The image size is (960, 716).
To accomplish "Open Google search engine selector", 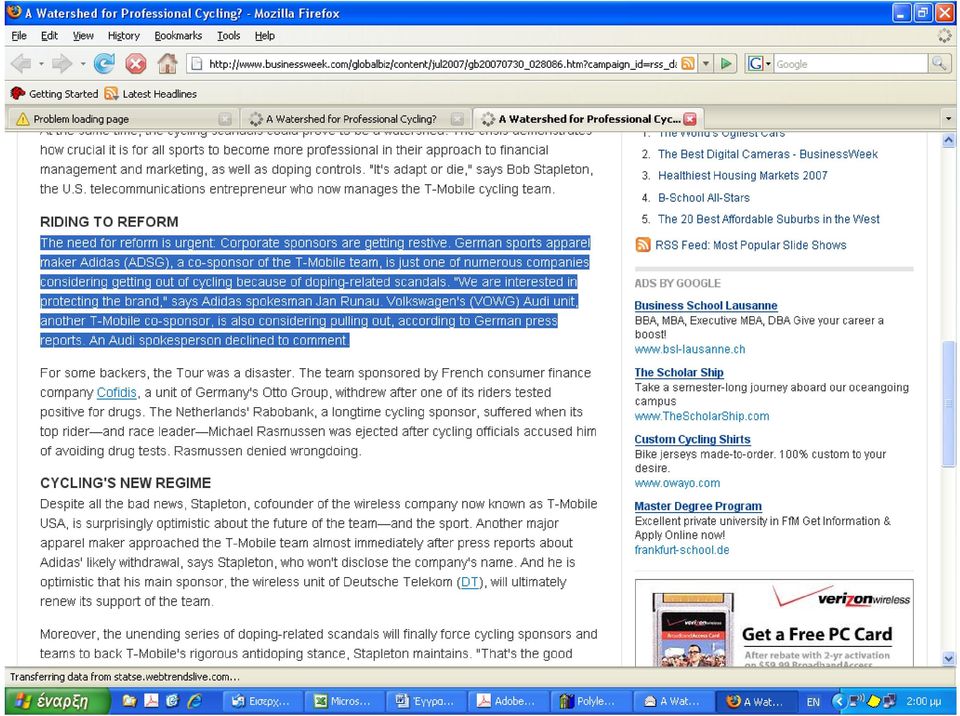I will coord(759,64).
